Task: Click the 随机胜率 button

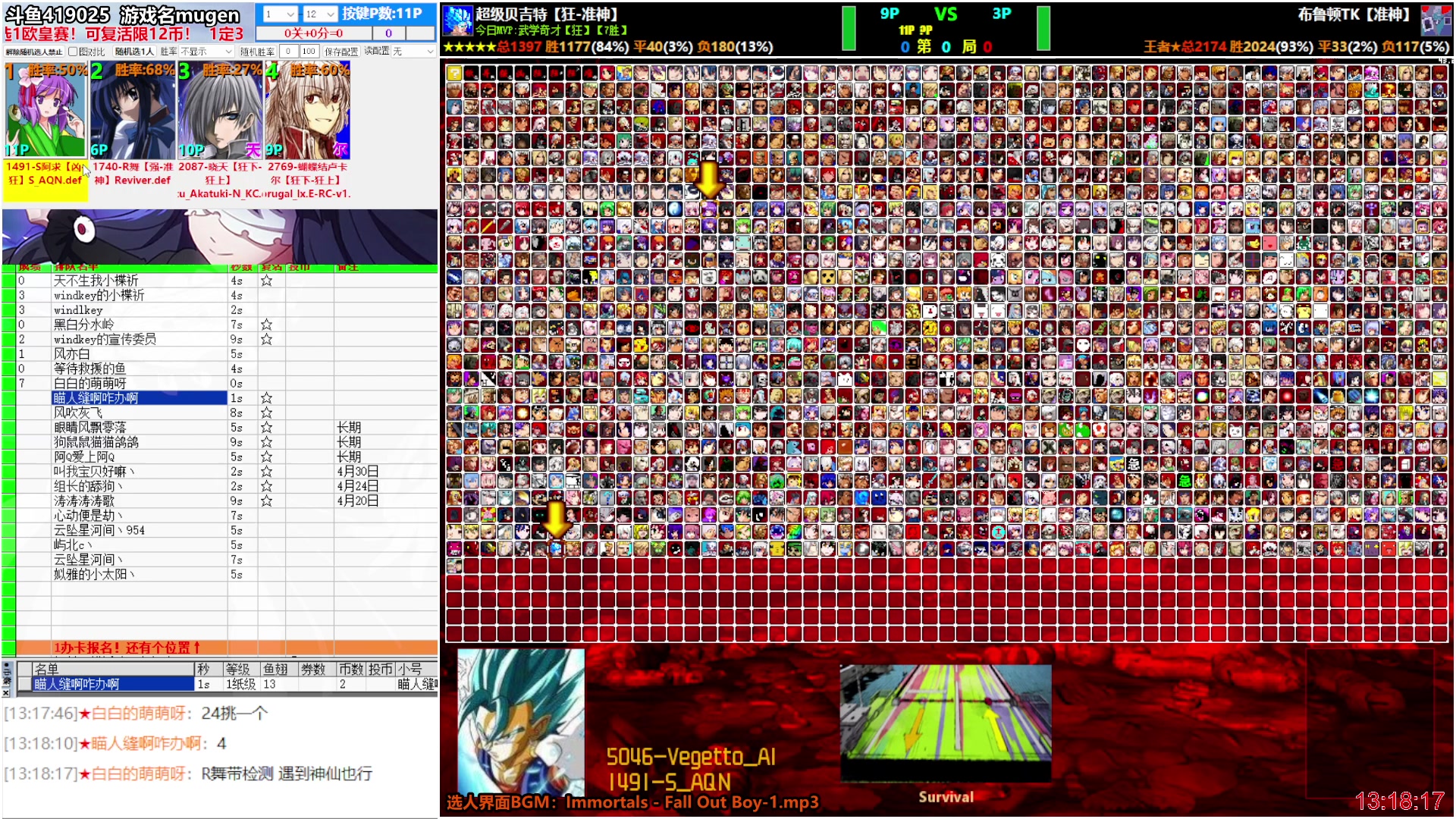Action: coord(257,52)
